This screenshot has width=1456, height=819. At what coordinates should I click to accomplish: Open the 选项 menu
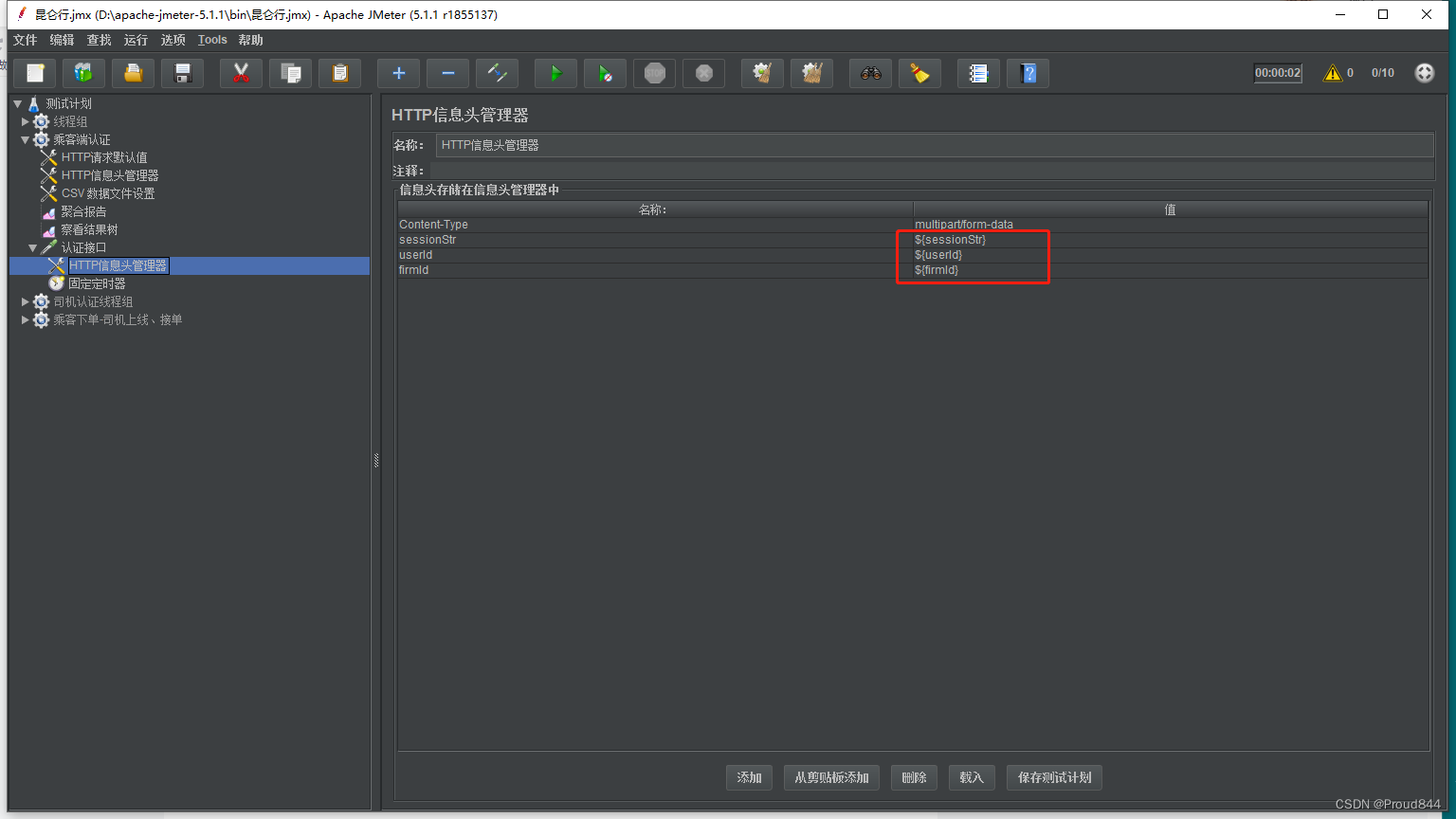pyautogui.click(x=173, y=40)
